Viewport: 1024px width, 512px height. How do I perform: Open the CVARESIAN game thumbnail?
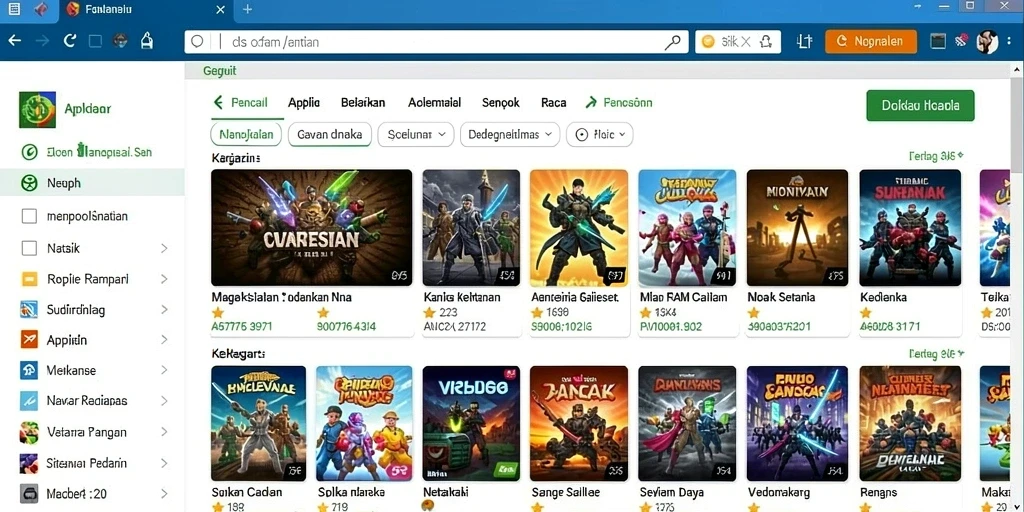(x=312, y=227)
